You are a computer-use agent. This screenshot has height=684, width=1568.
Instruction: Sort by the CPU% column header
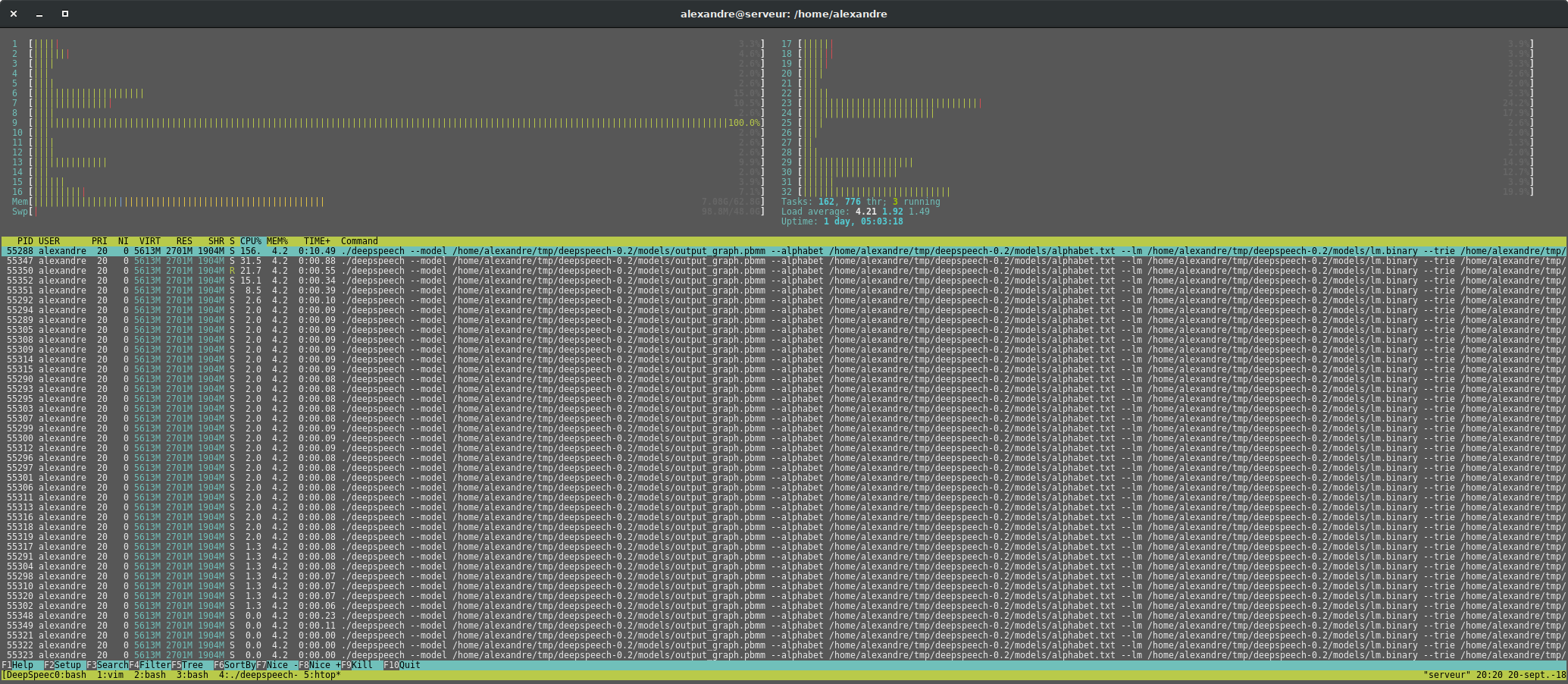click(x=251, y=241)
